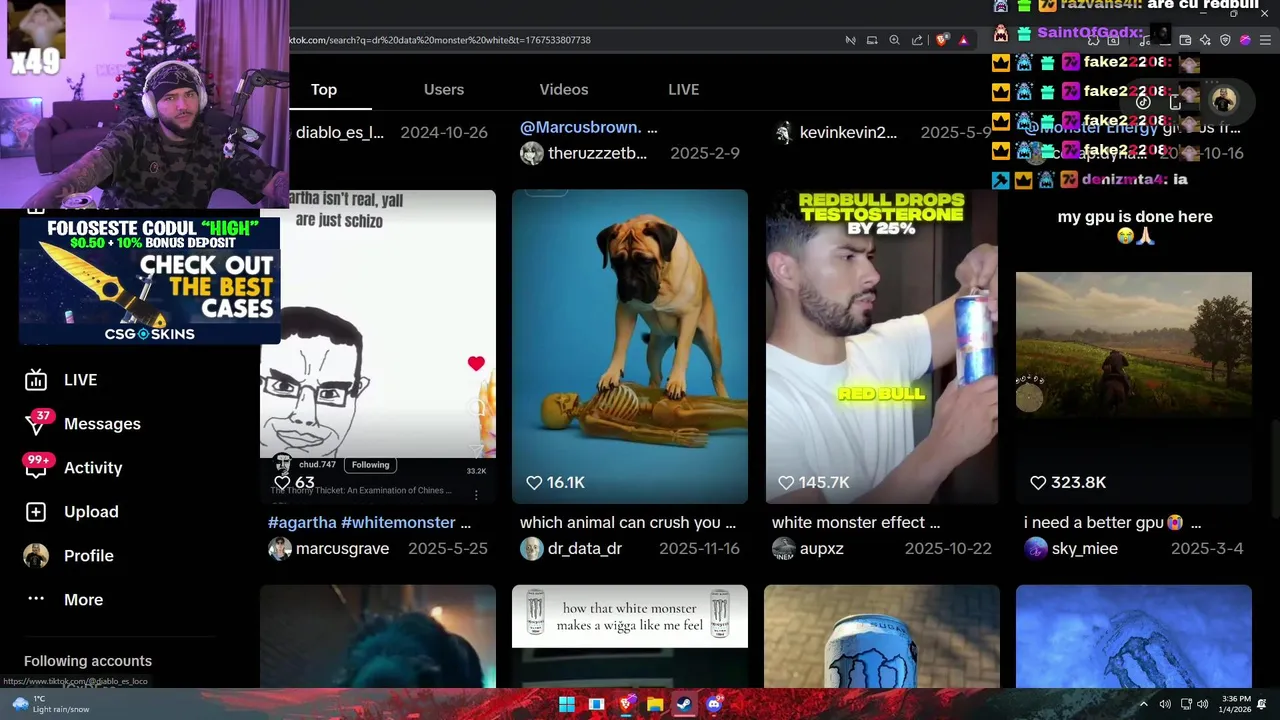The height and width of the screenshot is (720, 1280).
Task: Click the zoom magnifier icon in address bar
Action: tap(894, 40)
